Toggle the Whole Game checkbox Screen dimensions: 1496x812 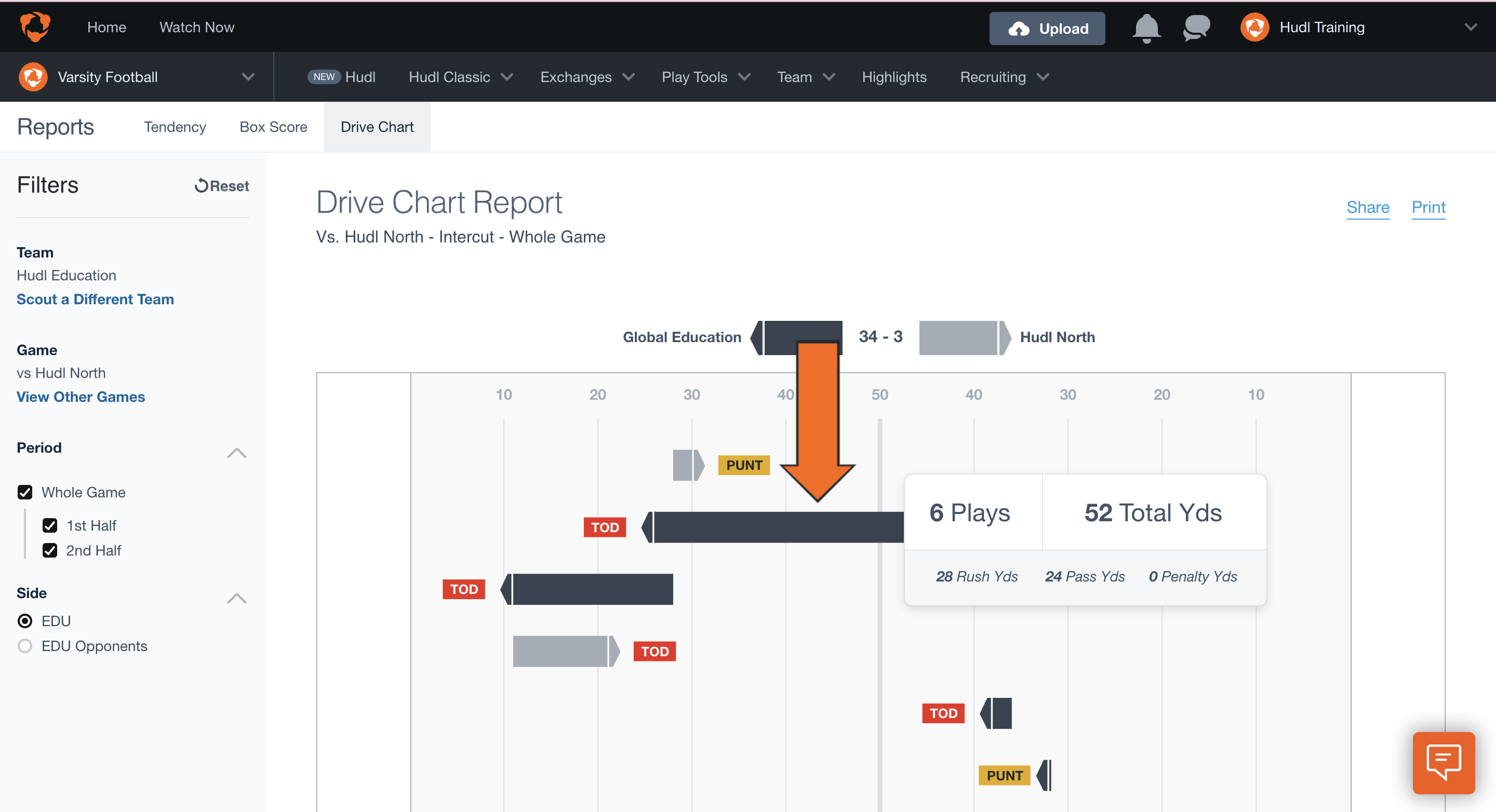[25, 492]
